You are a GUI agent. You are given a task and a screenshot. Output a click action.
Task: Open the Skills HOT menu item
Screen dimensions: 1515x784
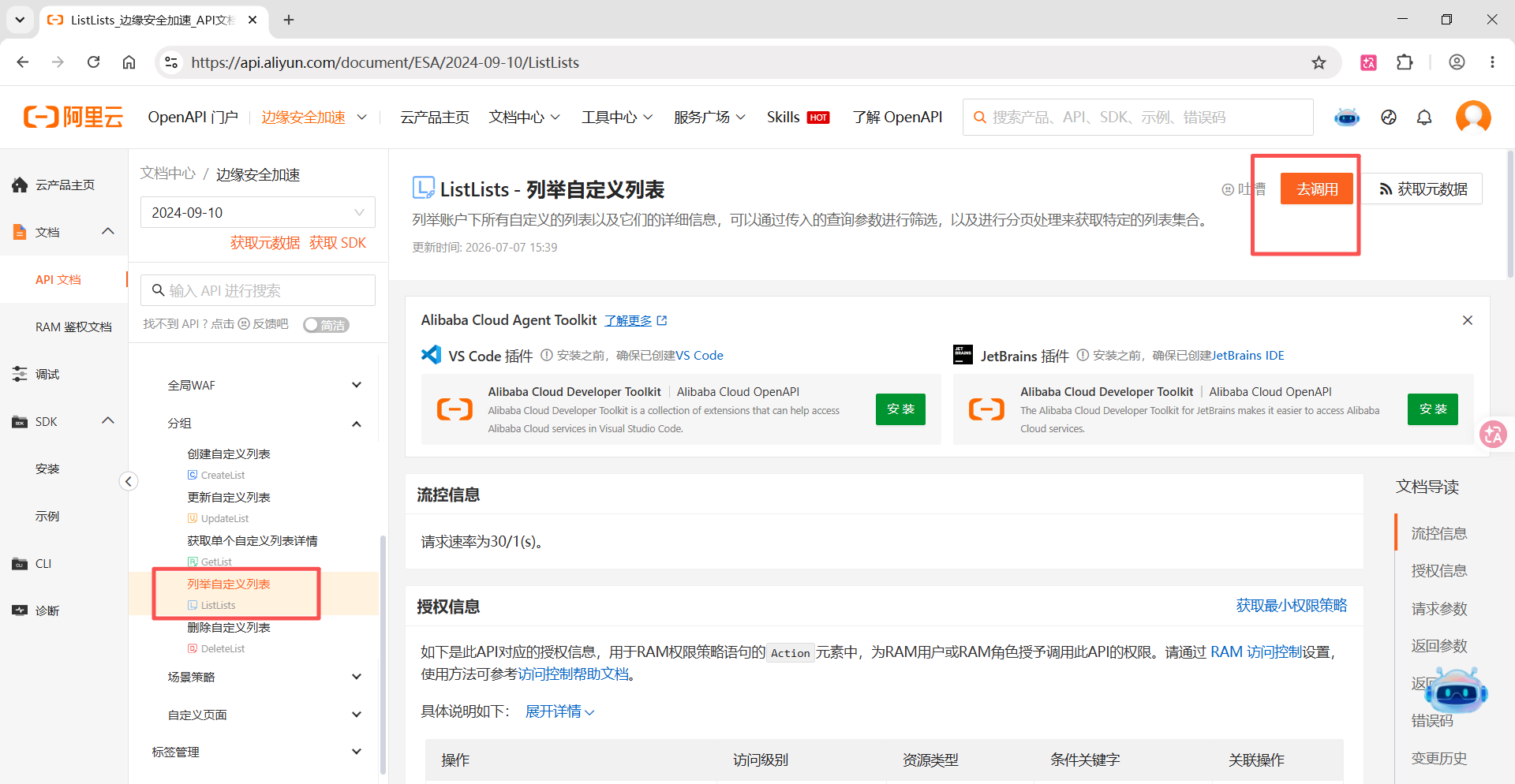click(x=798, y=117)
